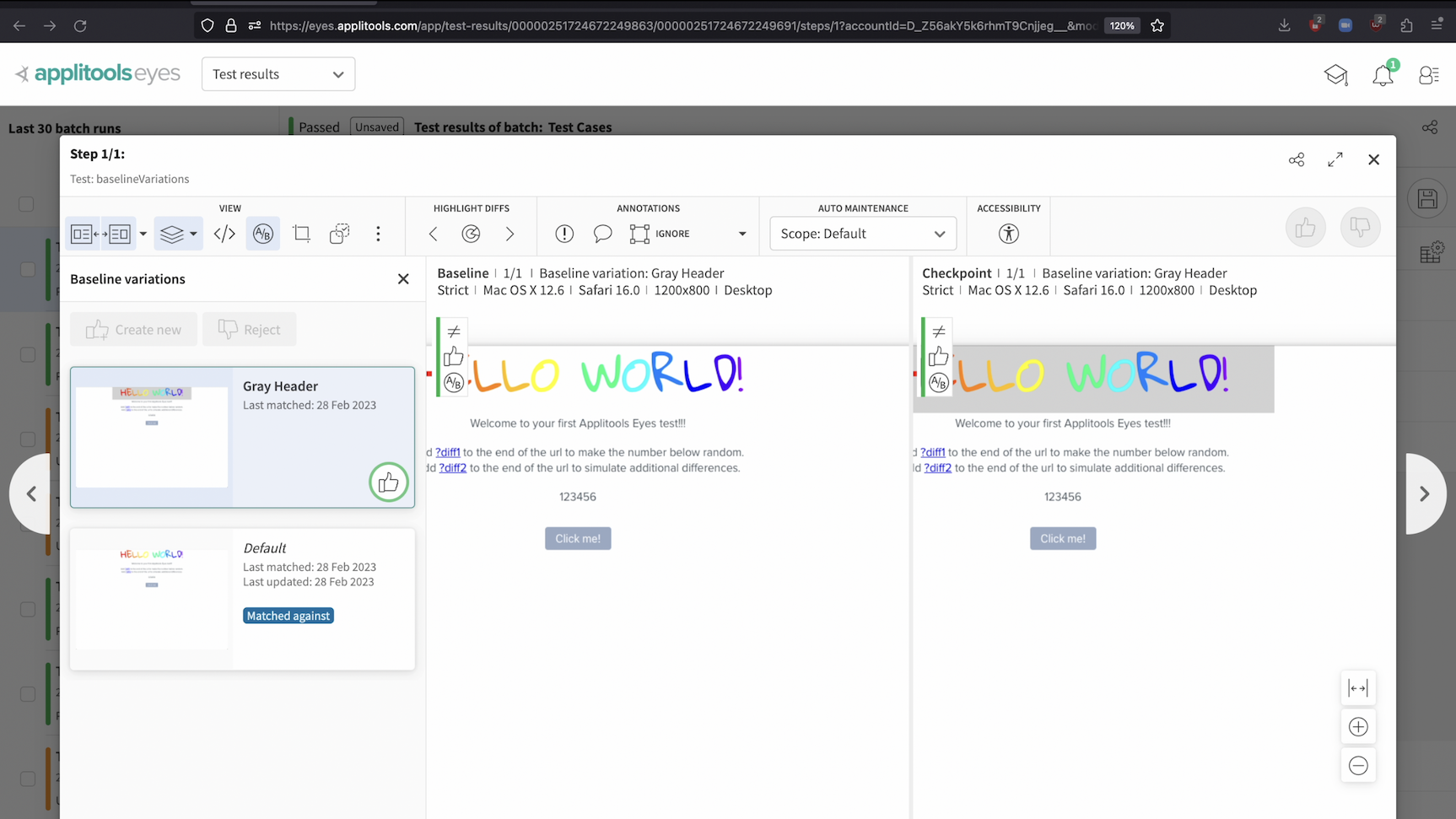Viewport: 1456px width, 819px height.
Task: Click the side-by-side view mode icon
Action: click(100, 234)
